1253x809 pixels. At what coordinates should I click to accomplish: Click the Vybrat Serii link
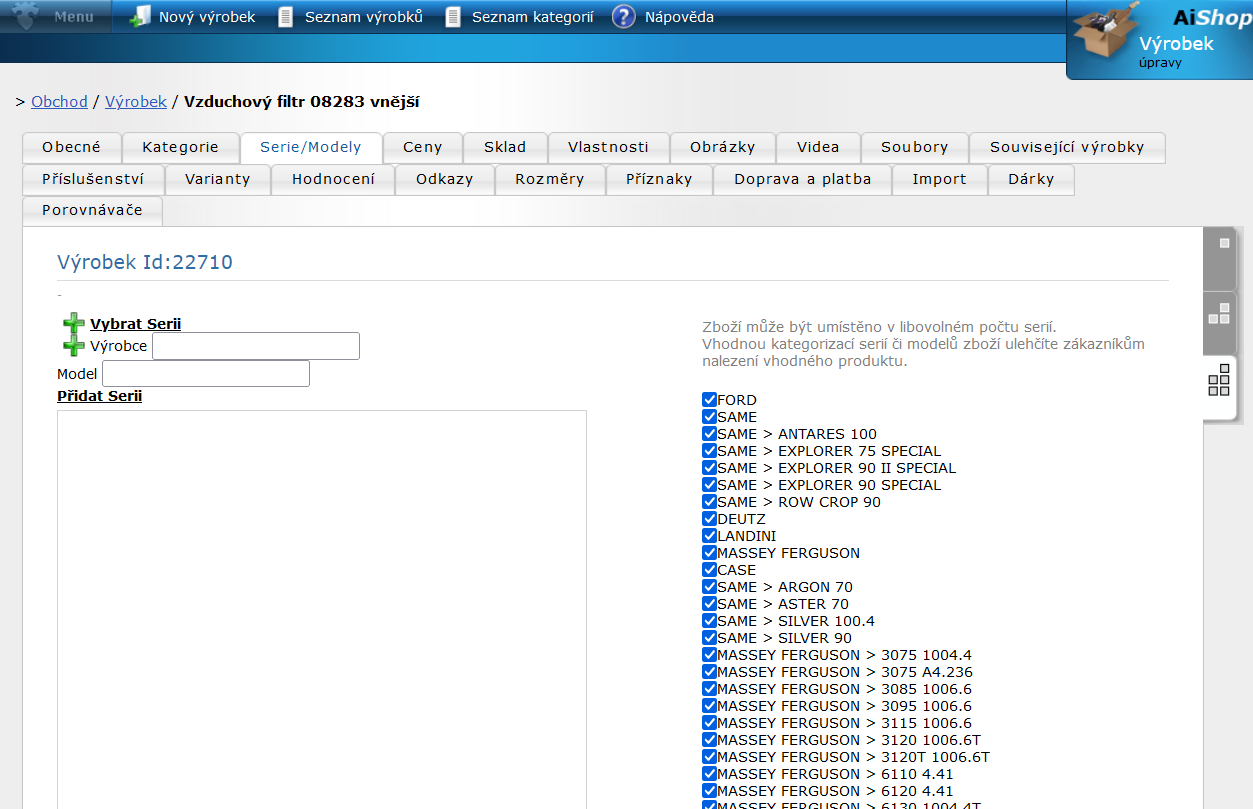click(136, 324)
